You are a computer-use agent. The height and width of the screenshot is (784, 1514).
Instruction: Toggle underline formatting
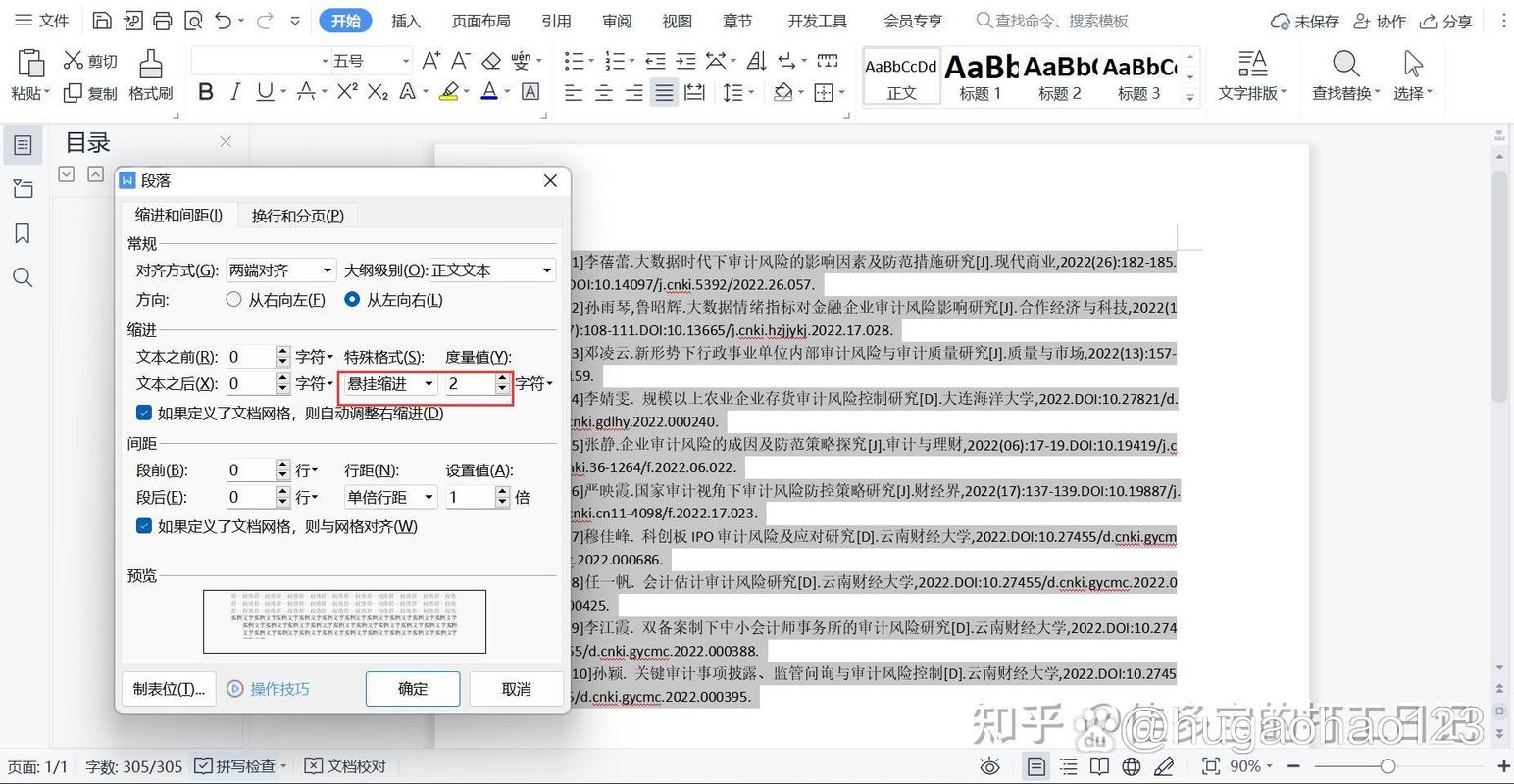tap(265, 92)
